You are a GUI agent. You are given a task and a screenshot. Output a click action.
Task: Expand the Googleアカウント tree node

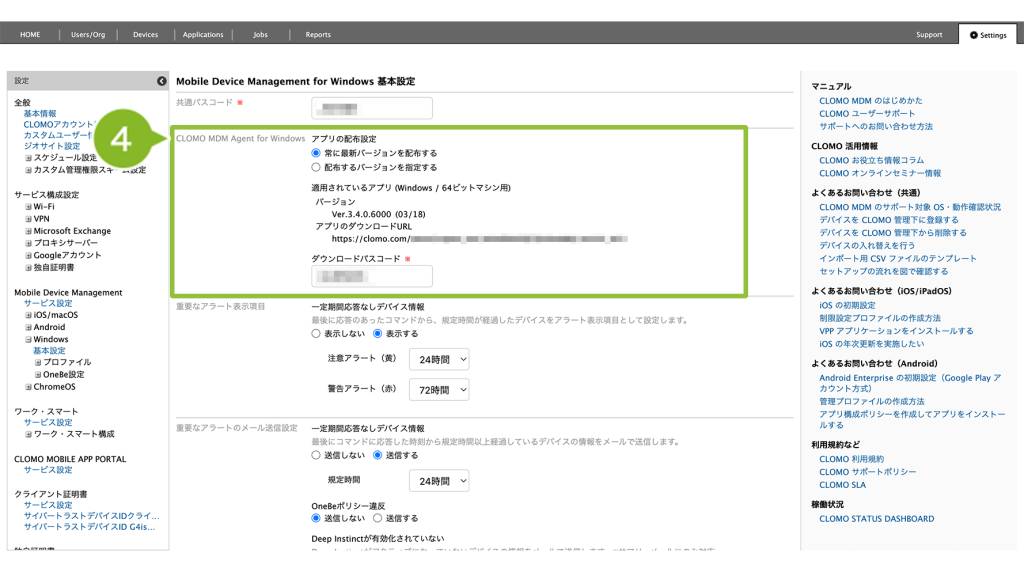click(28, 255)
